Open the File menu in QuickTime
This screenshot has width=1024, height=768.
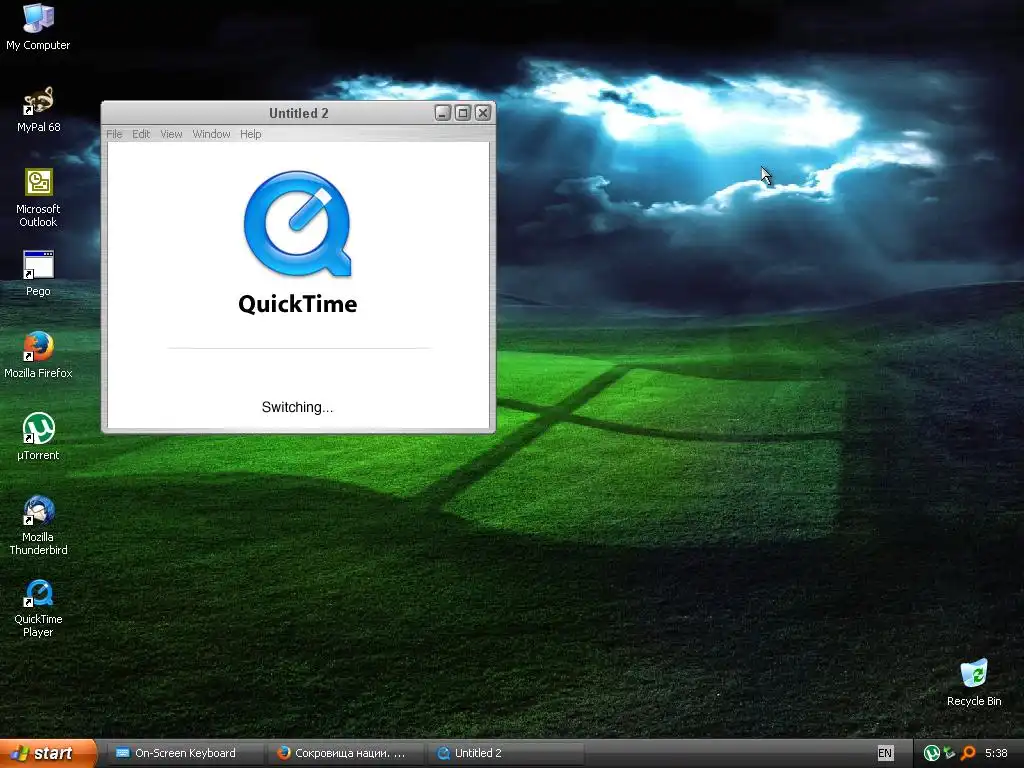click(114, 134)
